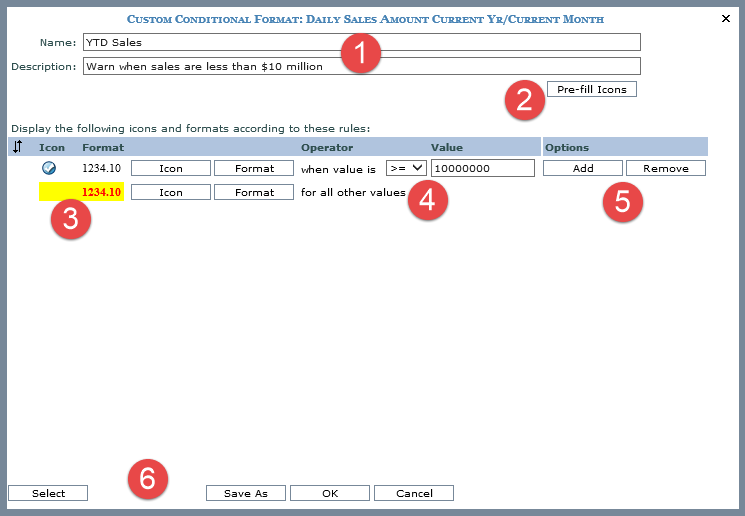The height and width of the screenshot is (516, 745).
Task: Open Icon picker for the 'when value is' rule
Action: pos(170,168)
